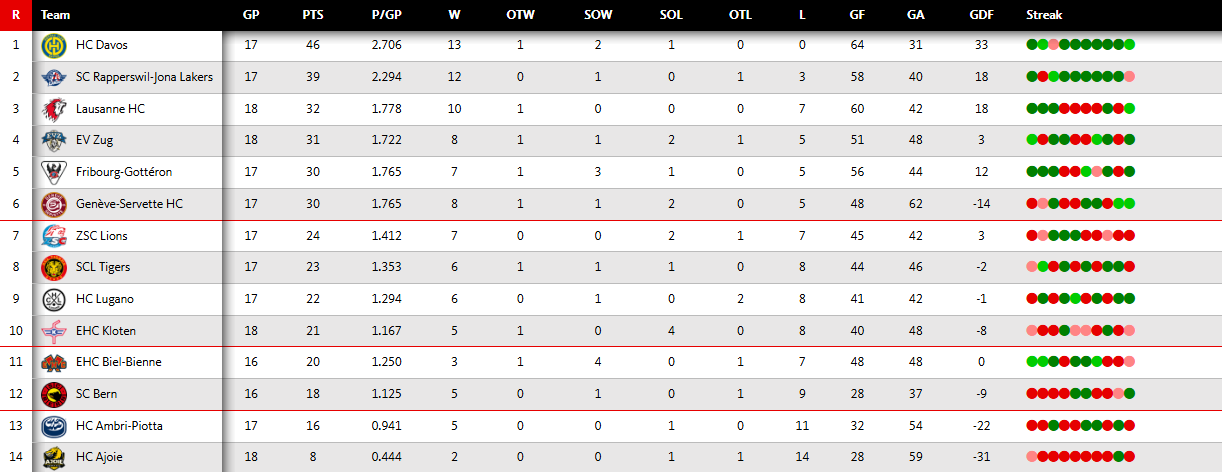
Task: Click the SC Bern bear logo
Action: click(53, 394)
